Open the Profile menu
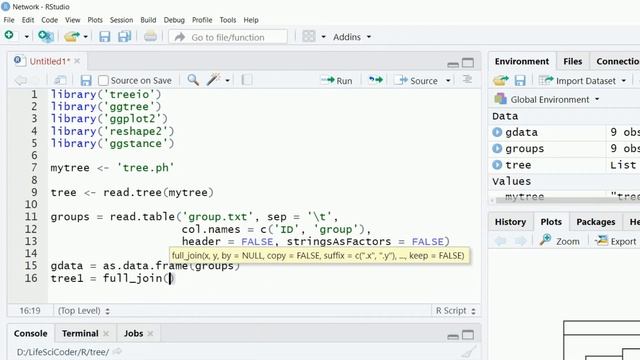The height and width of the screenshot is (360, 640). pyautogui.click(x=202, y=20)
